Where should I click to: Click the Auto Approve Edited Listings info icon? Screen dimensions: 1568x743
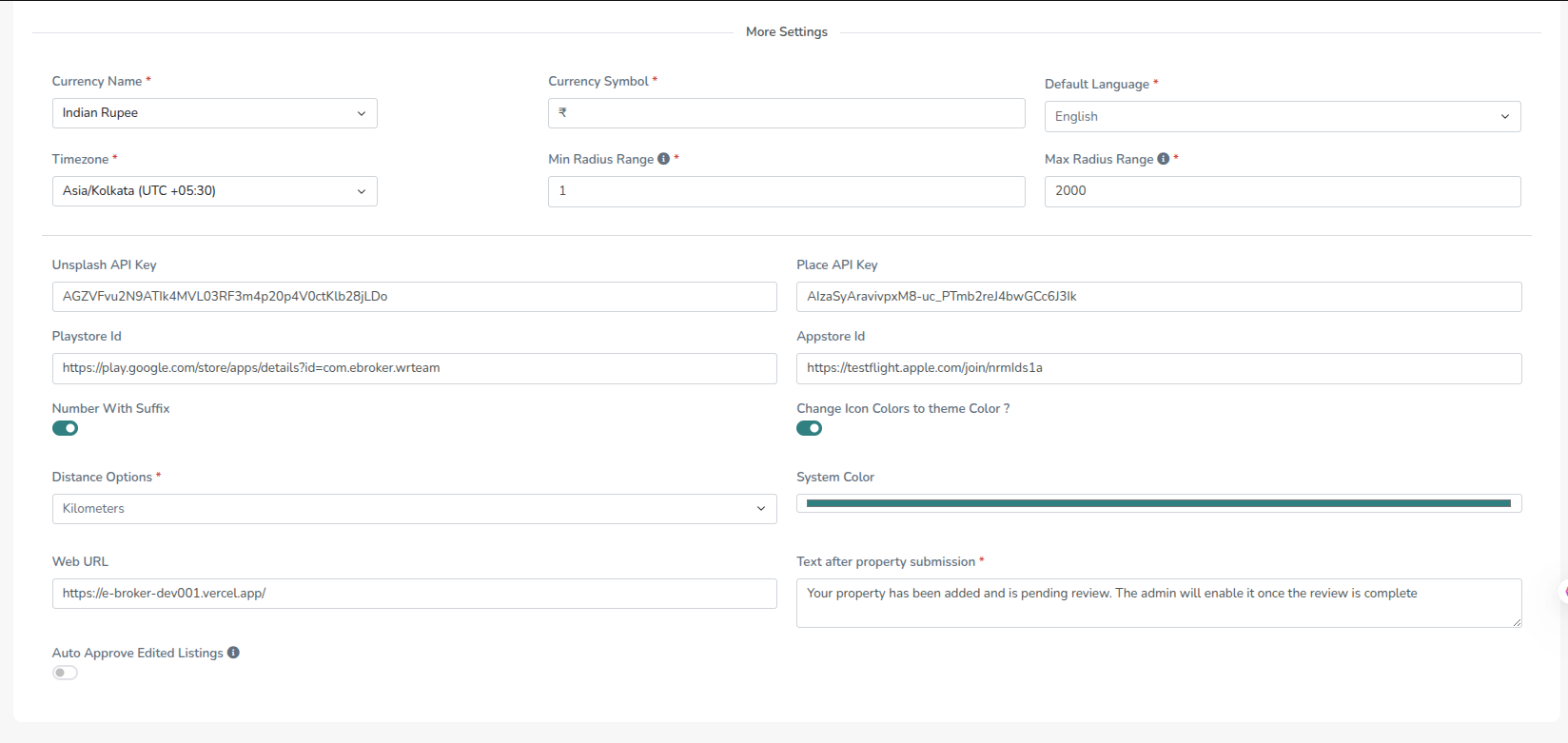coord(233,653)
